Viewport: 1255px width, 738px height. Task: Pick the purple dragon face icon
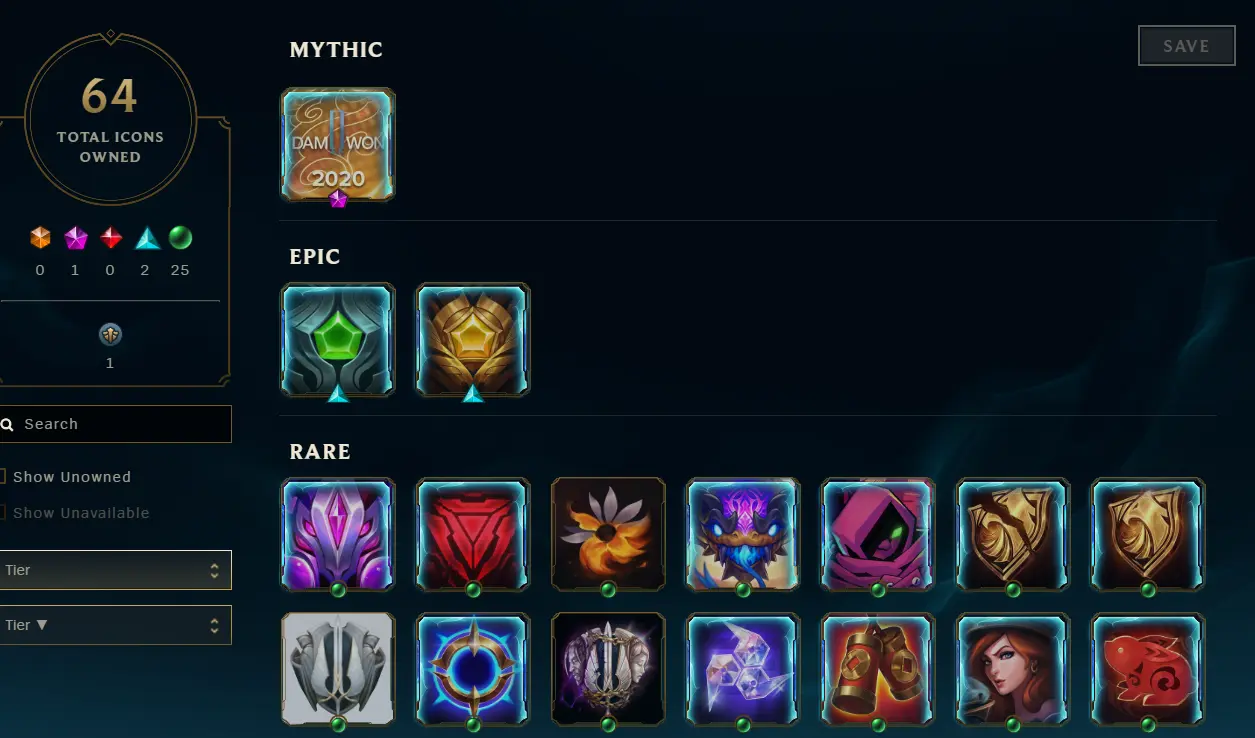[743, 535]
